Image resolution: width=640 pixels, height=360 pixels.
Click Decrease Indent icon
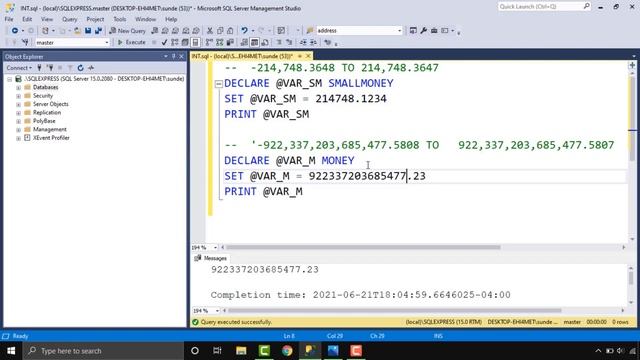click(x=303, y=42)
